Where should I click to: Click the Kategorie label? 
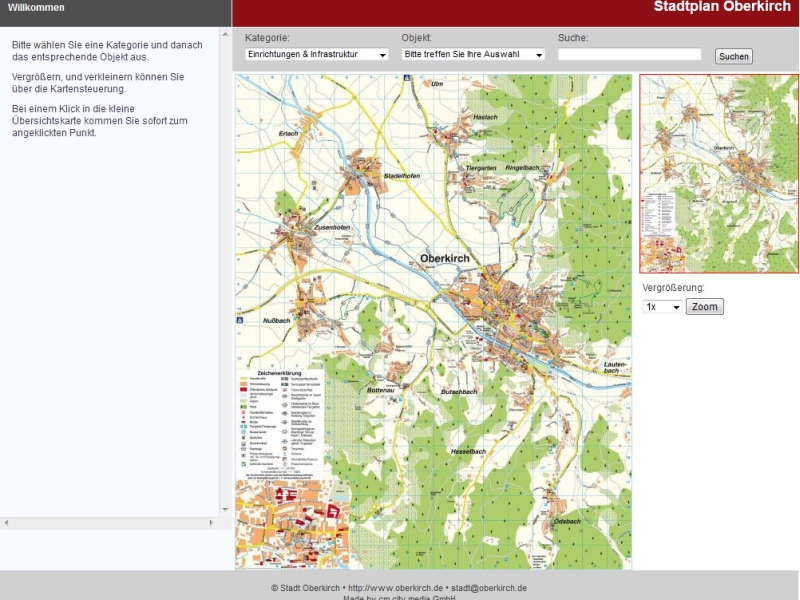pos(267,38)
